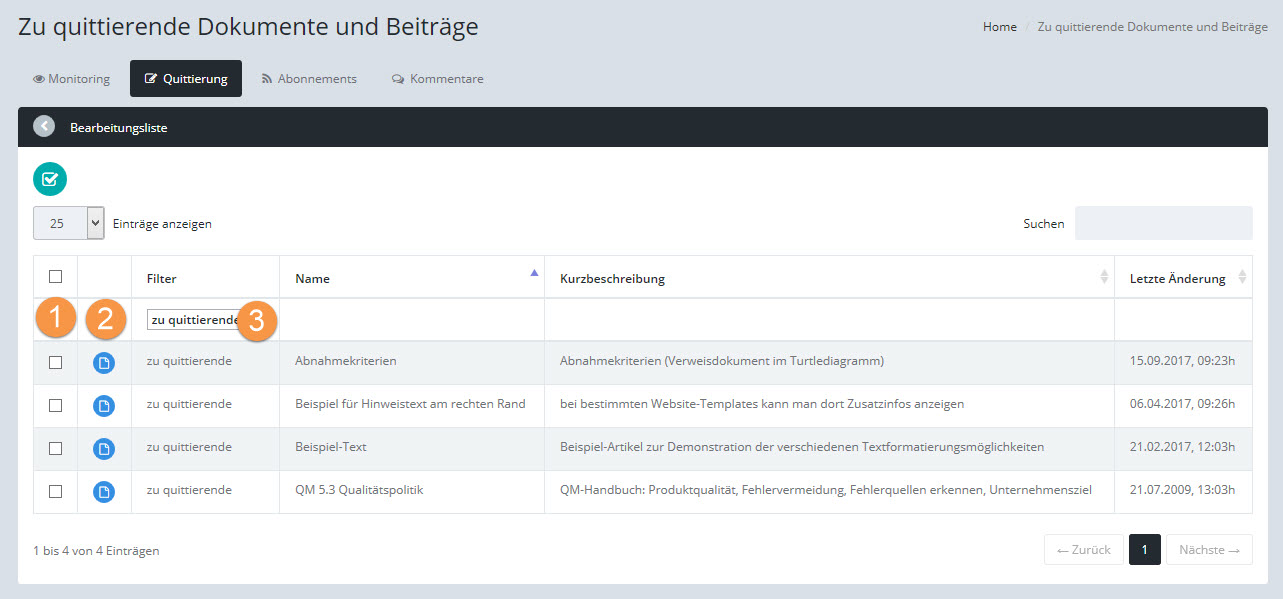Click the Home breadcrumb link

coord(999,27)
